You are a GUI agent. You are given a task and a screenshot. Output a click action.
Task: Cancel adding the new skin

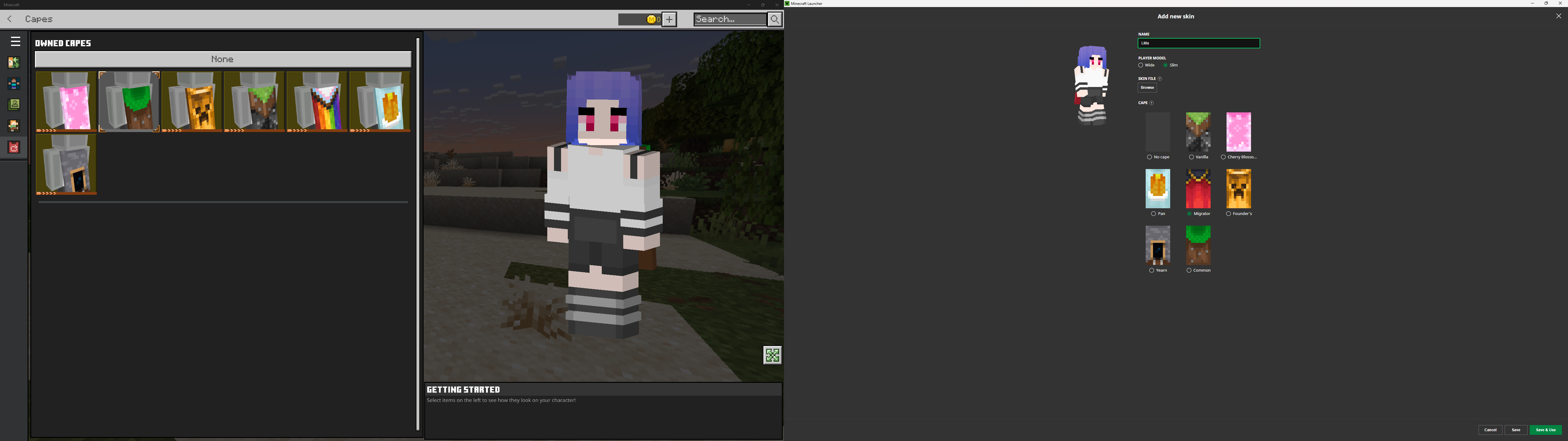tap(1490, 430)
